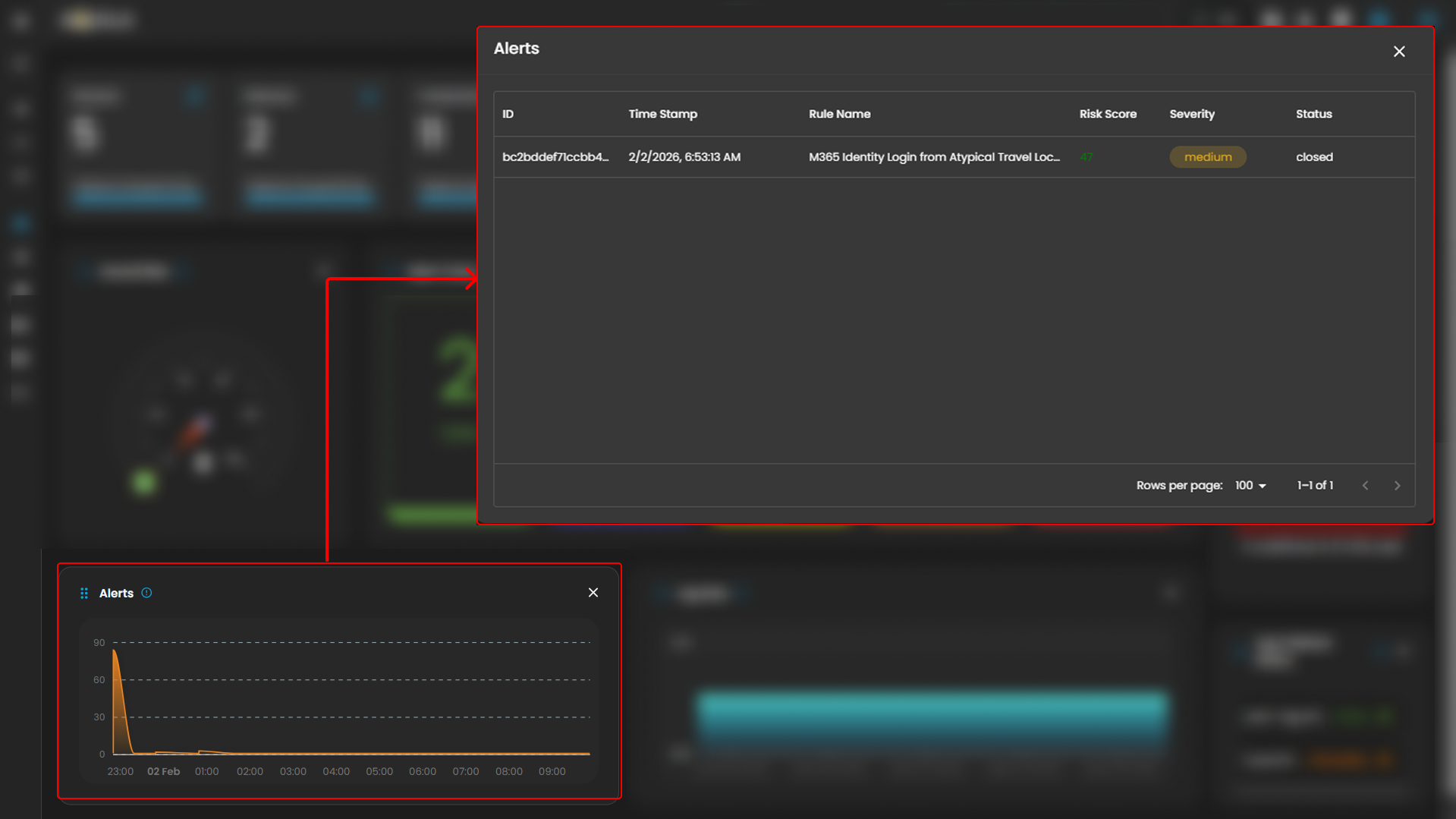1456x819 pixels.
Task: Click the closed status cell
Action: pos(1314,157)
